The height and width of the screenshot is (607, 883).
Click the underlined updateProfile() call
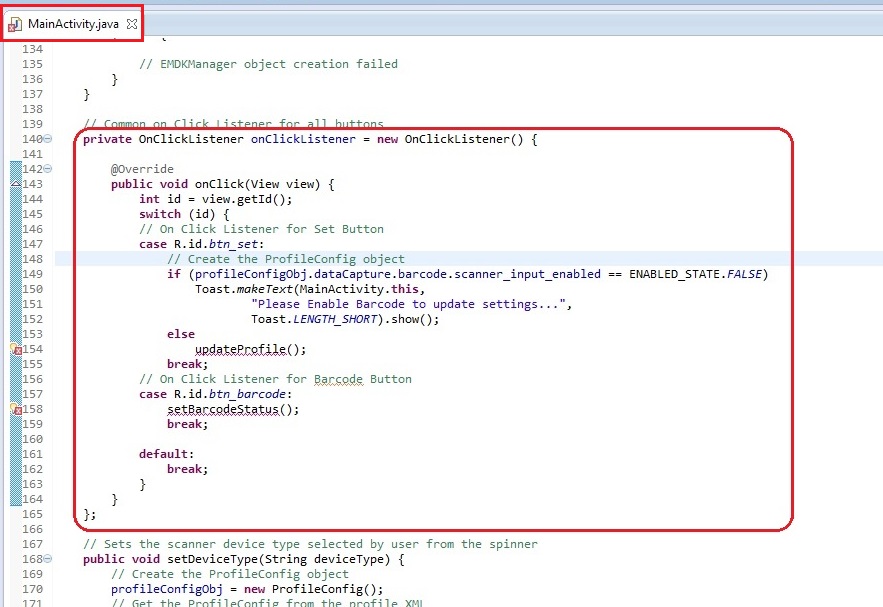click(250, 349)
